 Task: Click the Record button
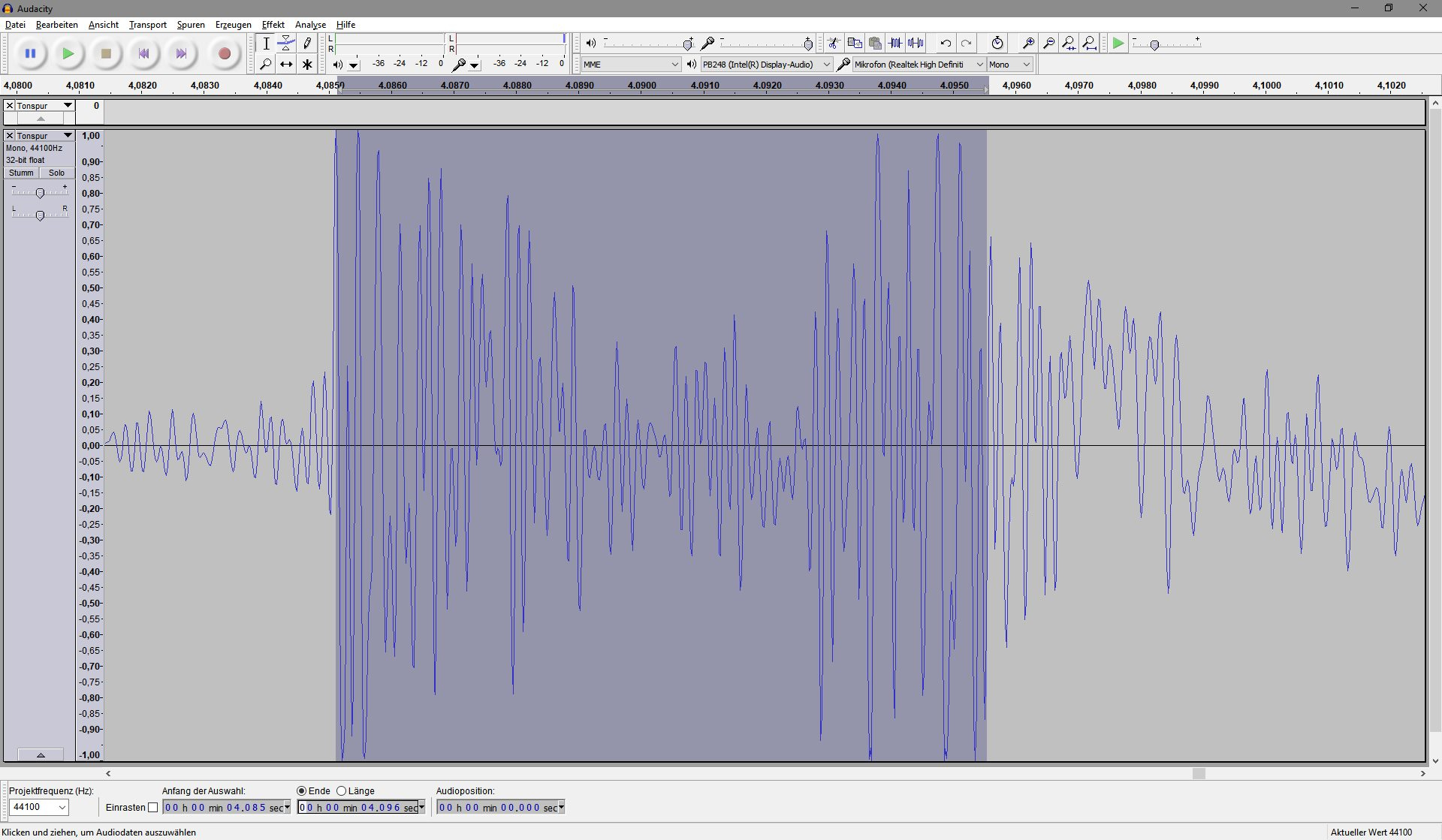click(224, 53)
